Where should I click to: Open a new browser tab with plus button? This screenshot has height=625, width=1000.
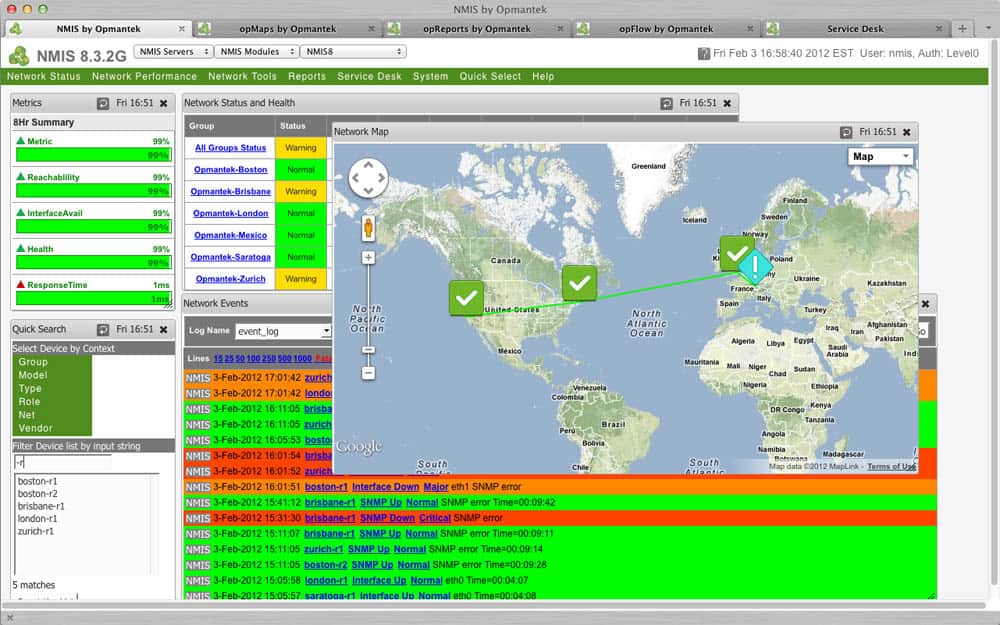click(962, 29)
